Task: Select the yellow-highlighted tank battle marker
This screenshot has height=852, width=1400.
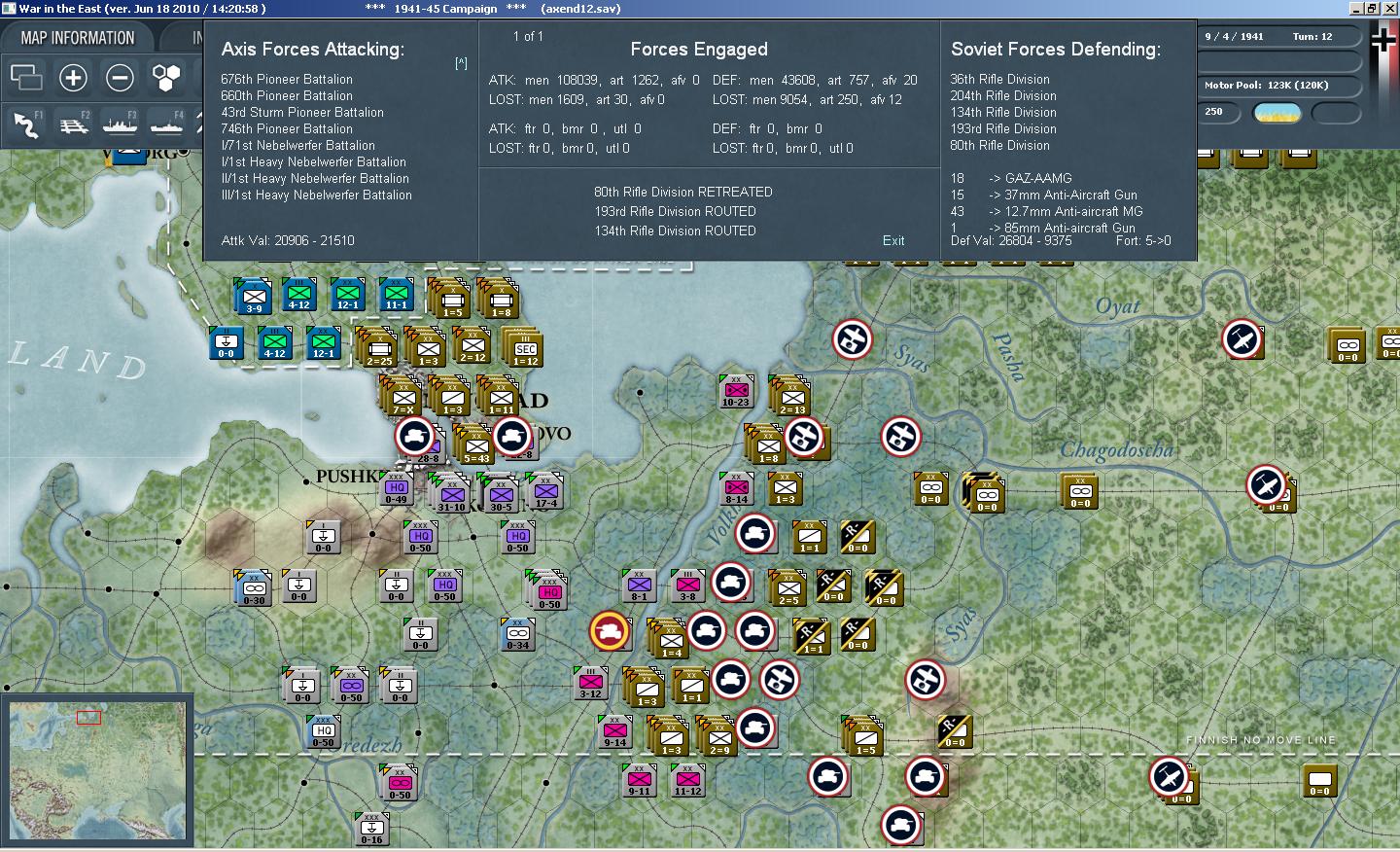Action: (x=610, y=631)
